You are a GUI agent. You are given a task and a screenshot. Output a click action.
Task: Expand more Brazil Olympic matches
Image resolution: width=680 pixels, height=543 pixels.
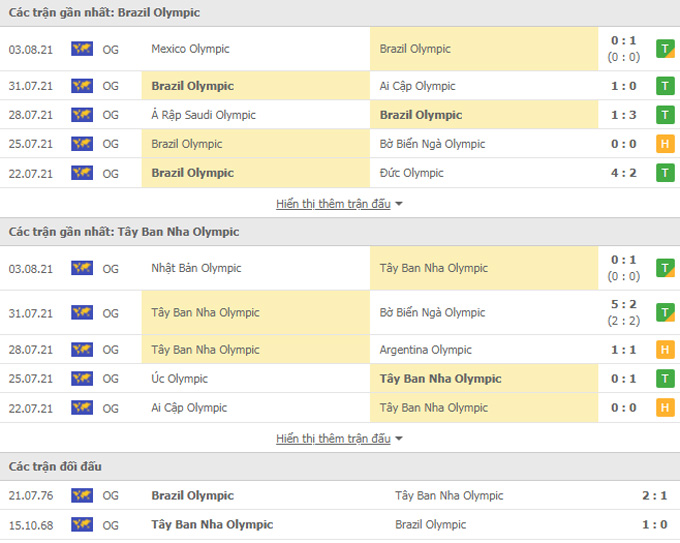coord(339,204)
